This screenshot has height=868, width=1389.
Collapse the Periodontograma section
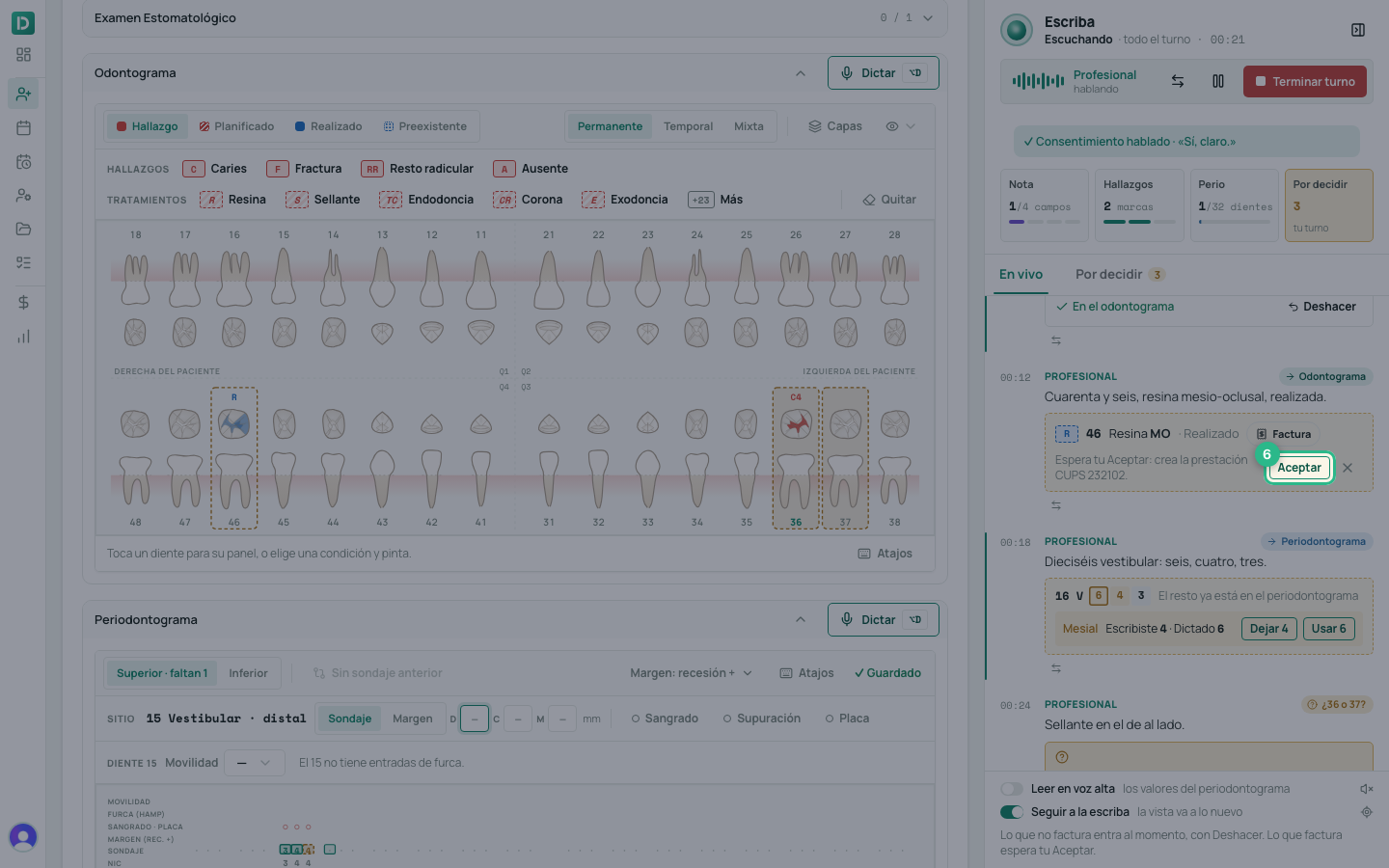tap(801, 620)
